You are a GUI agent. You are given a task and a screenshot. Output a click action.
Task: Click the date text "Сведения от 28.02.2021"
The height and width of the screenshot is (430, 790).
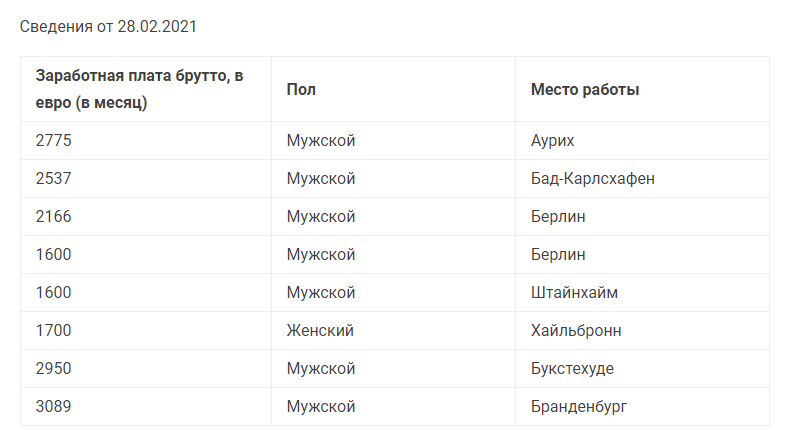tap(108, 26)
